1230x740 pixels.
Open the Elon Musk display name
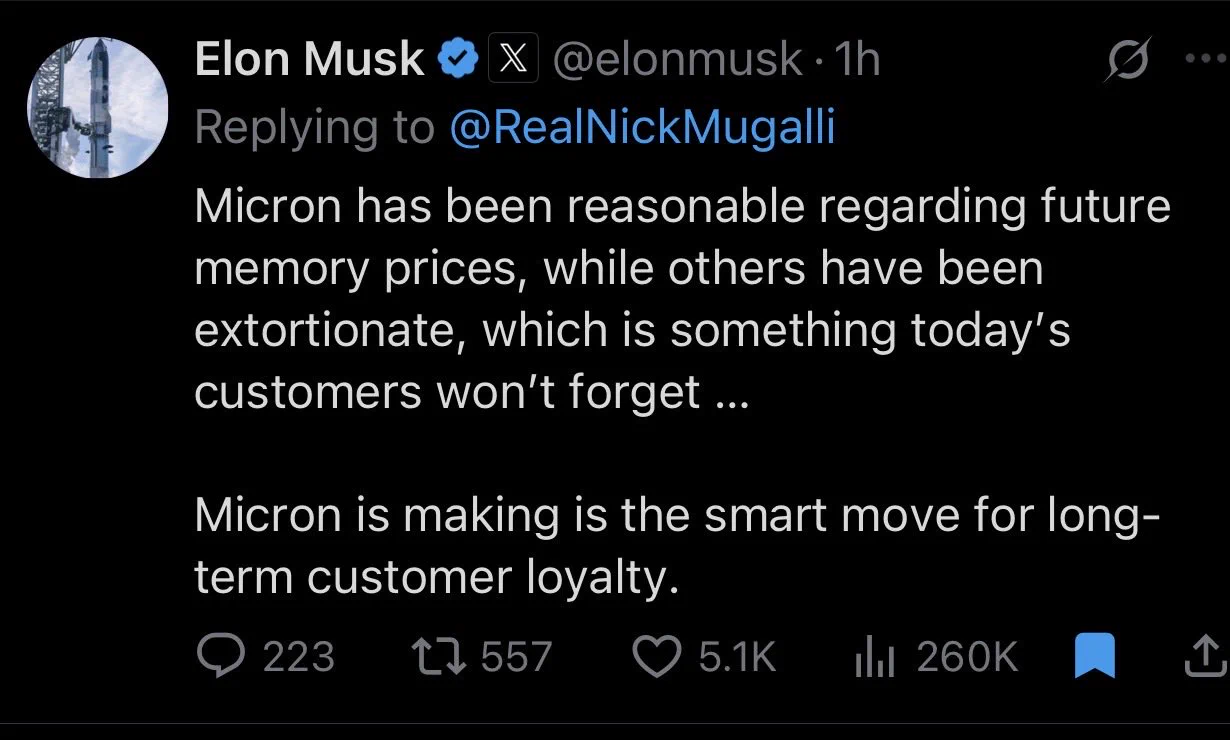click(309, 60)
